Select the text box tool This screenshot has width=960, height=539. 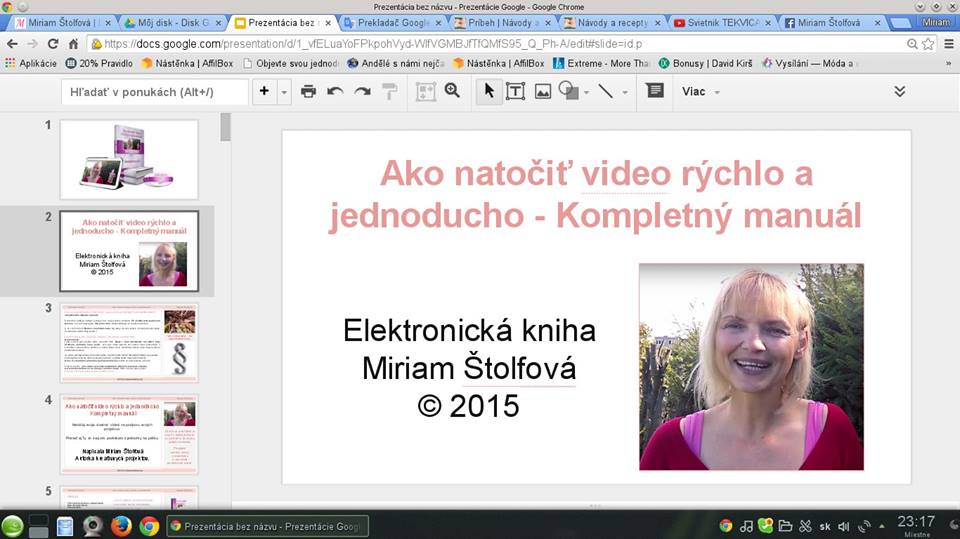pos(516,91)
